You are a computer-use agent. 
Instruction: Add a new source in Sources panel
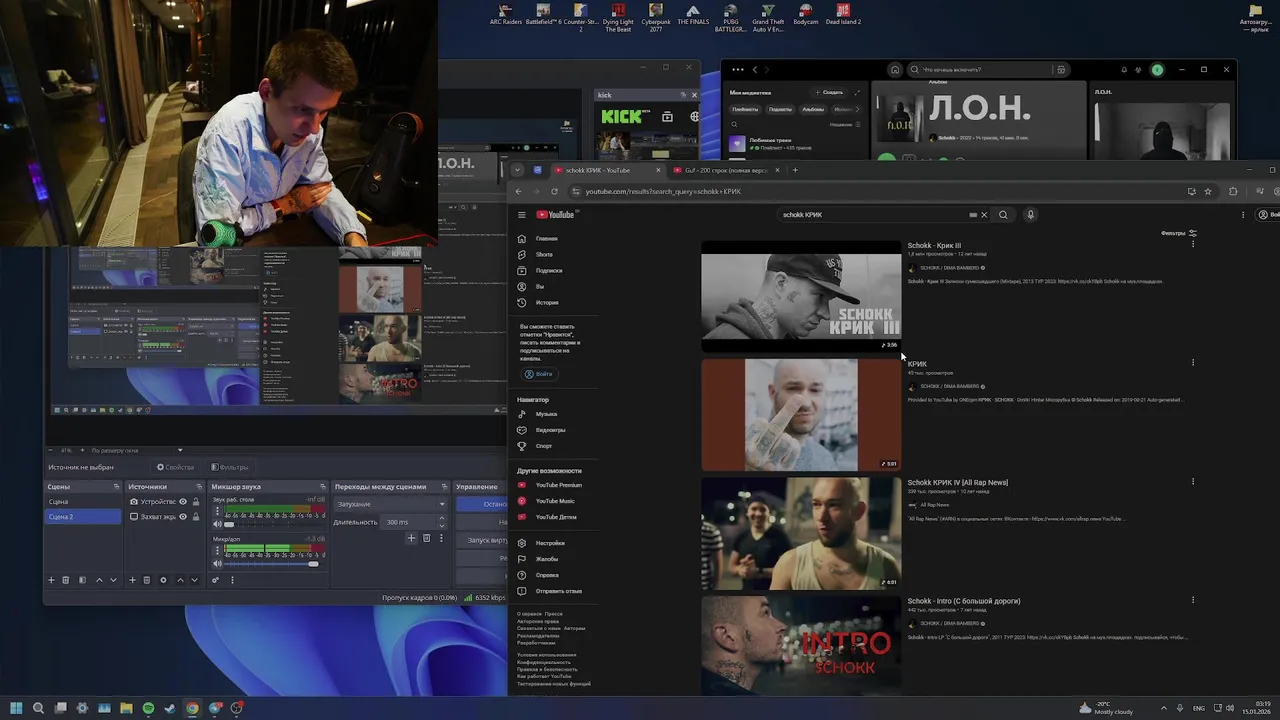tap(132, 580)
